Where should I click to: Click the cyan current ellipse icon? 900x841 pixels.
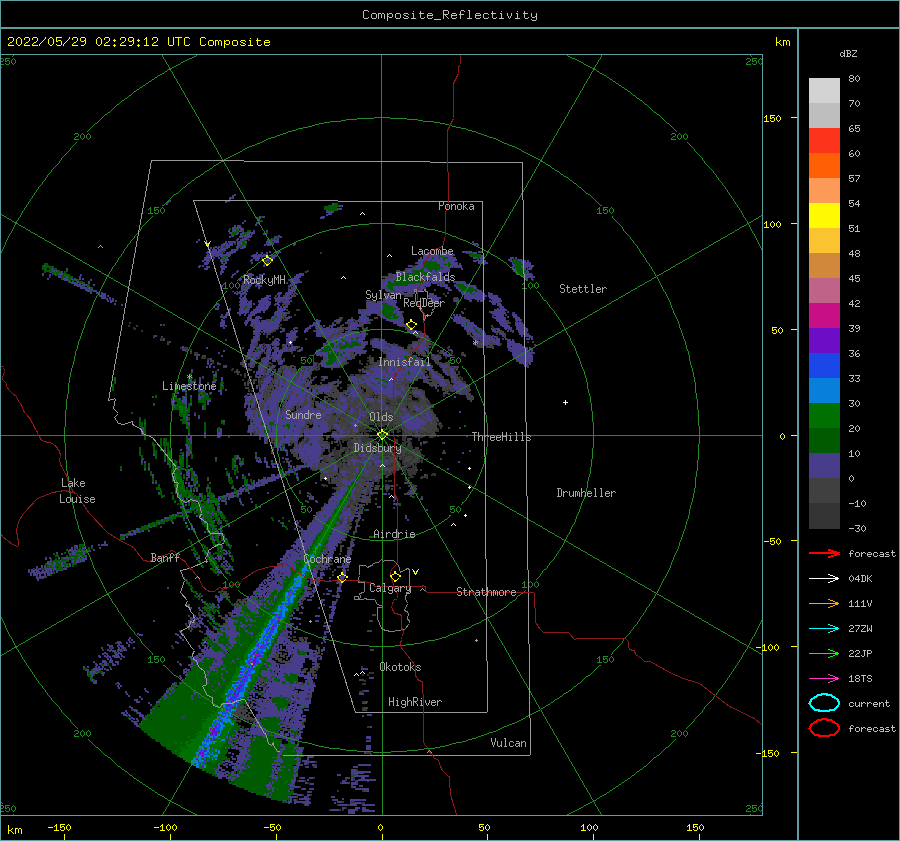click(824, 703)
